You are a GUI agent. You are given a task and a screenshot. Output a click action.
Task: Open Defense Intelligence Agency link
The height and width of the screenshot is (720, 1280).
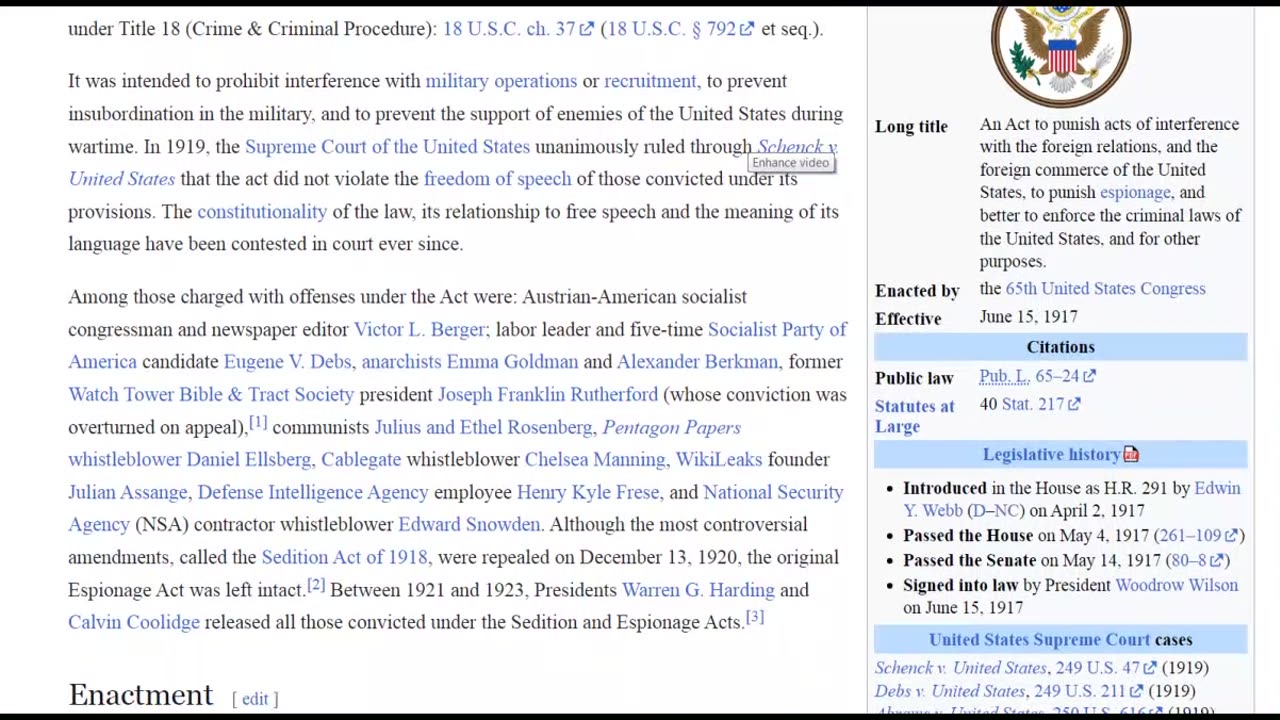[313, 493]
